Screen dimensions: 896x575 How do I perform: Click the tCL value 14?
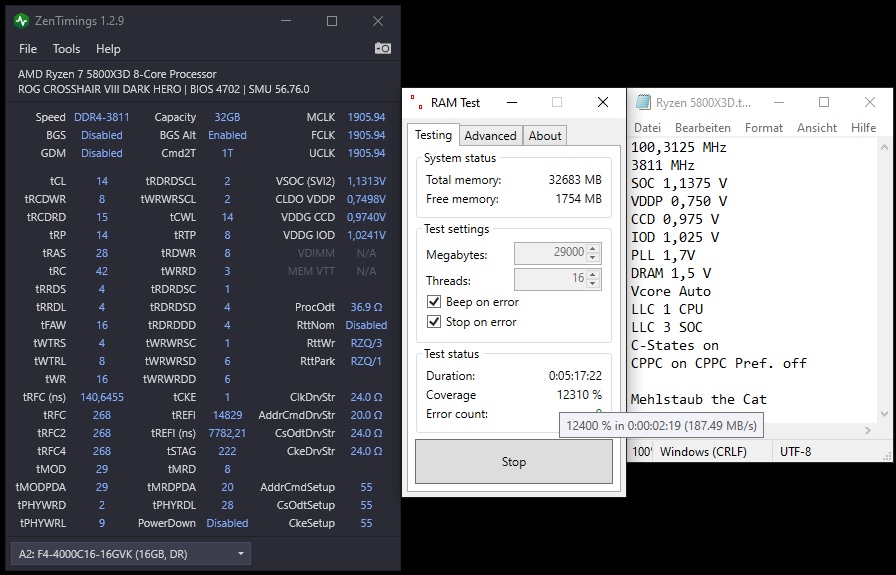tap(102, 181)
